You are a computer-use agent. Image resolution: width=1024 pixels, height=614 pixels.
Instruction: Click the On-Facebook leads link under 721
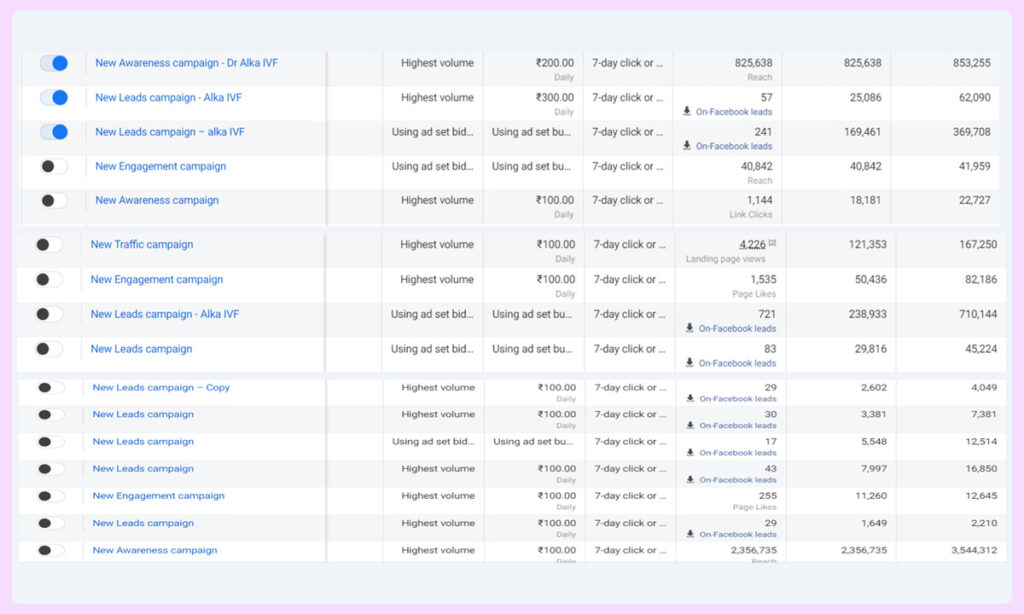tap(737, 329)
